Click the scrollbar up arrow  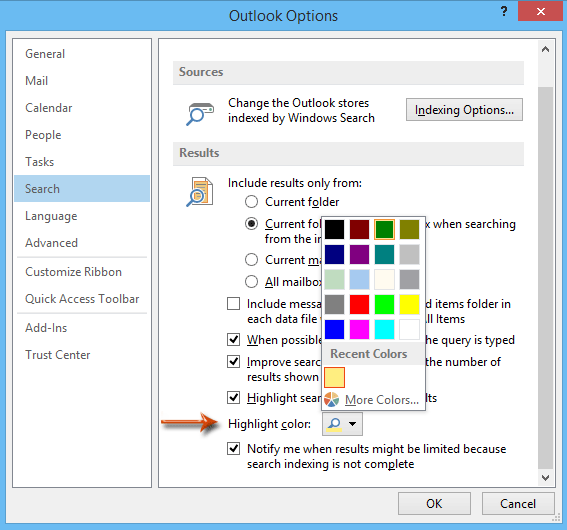545,50
